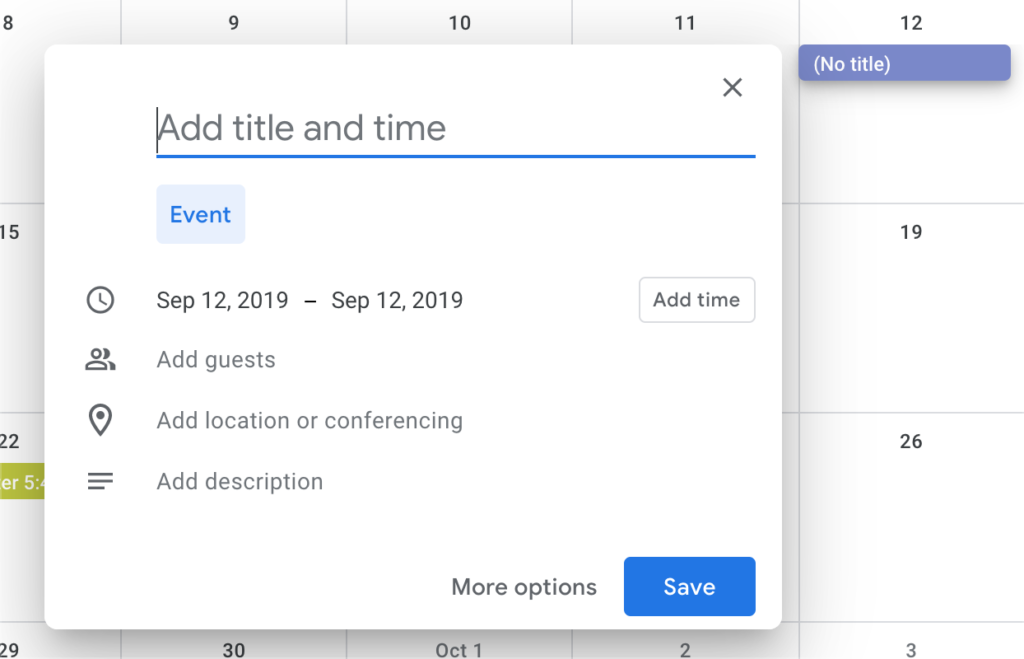Dismiss the dialog with the X icon
This screenshot has height=659, width=1024.
[732, 87]
